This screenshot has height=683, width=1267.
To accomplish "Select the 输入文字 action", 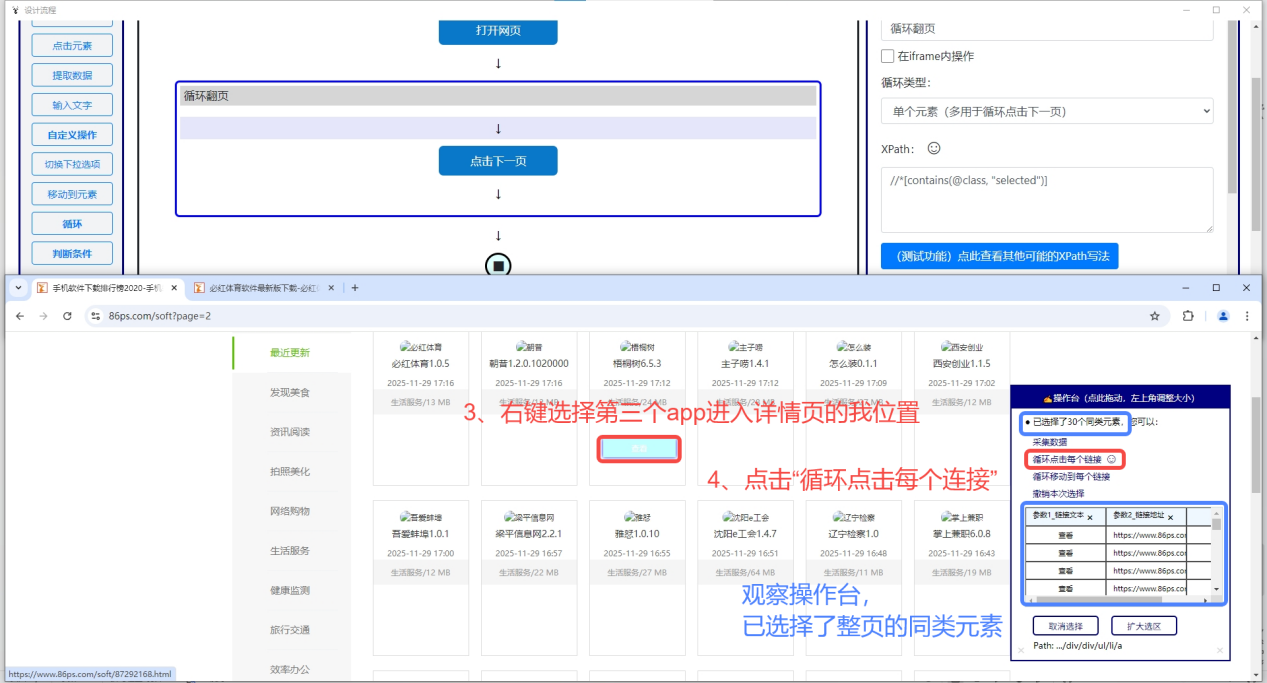I will pos(71,104).
